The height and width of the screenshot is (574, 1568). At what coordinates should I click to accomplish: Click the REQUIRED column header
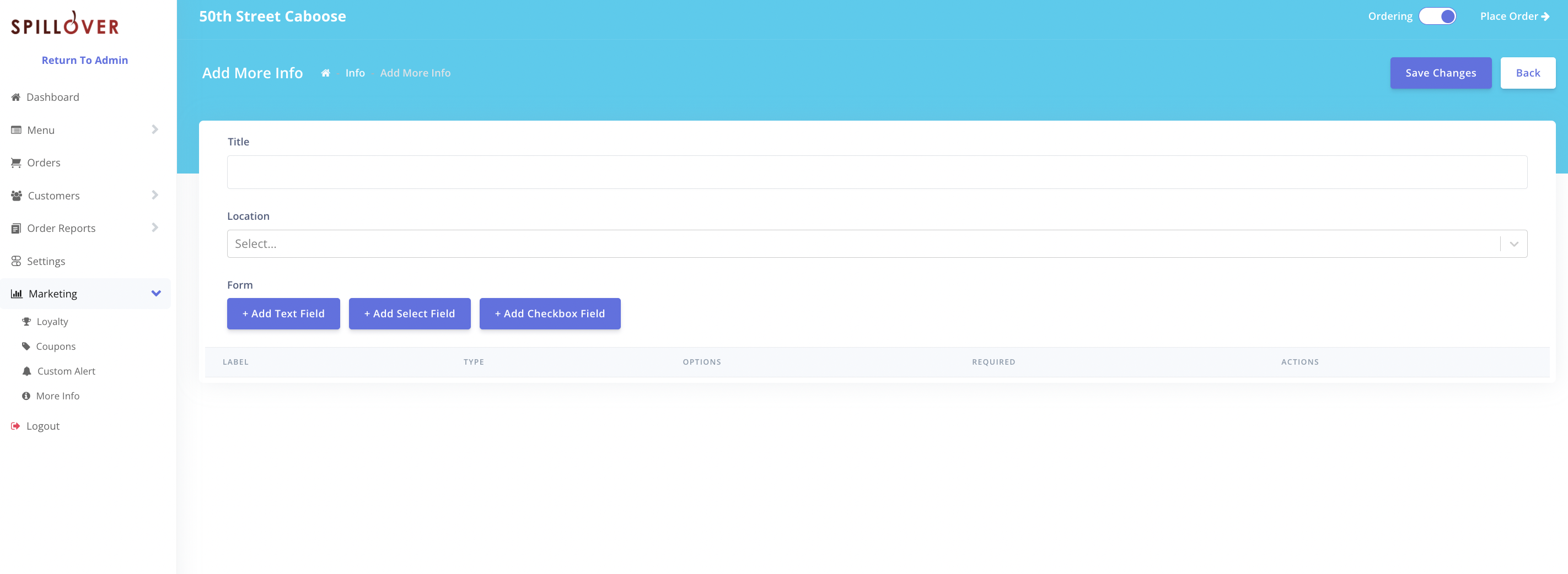click(x=994, y=362)
